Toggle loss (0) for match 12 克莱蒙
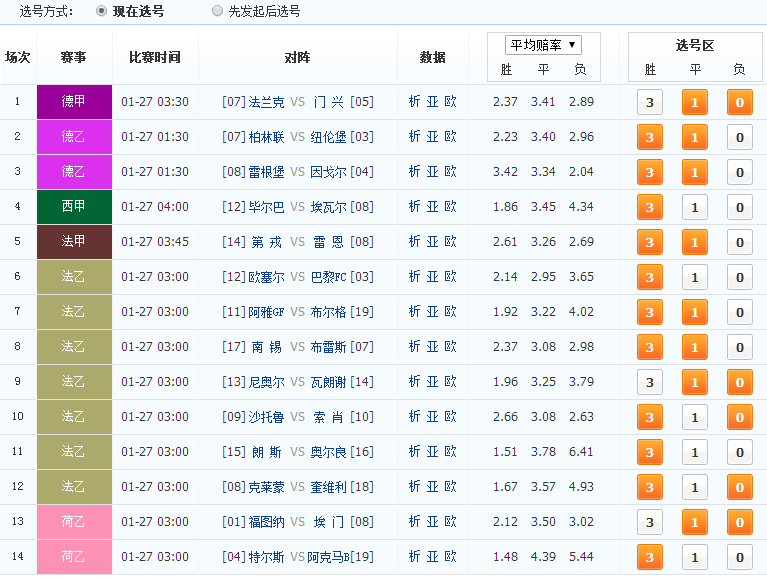 [x=740, y=487]
